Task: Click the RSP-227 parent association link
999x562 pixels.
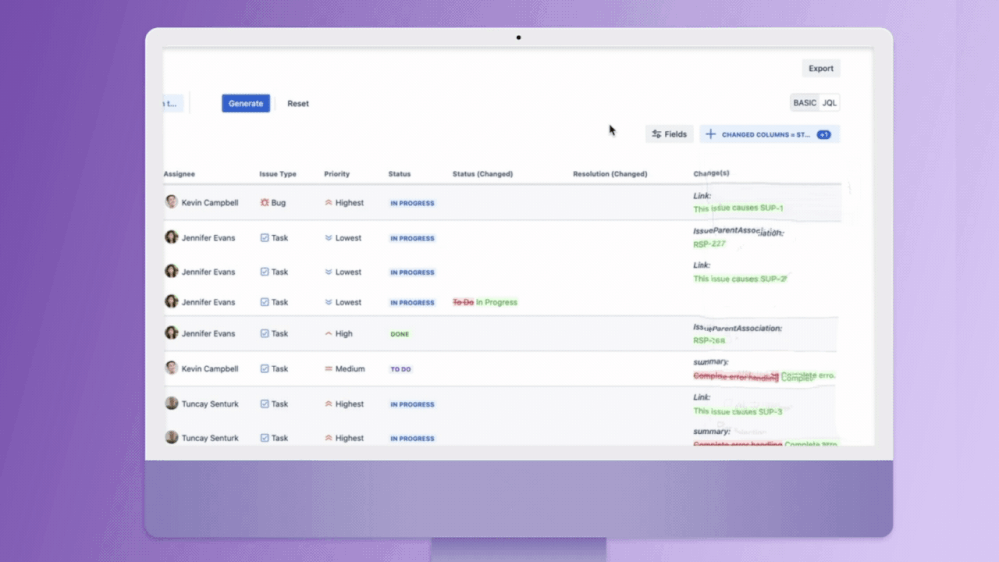Action: tap(709, 244)
